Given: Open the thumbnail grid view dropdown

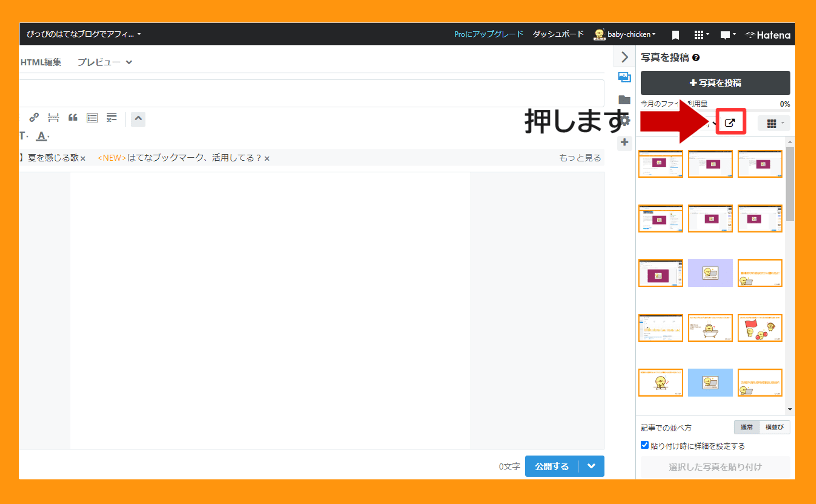Looking at the screenshot, I should click(774, 123).
